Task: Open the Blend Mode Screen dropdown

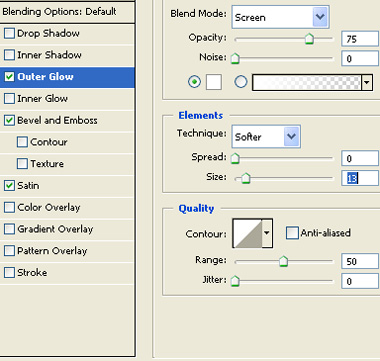Action: pyautogui.click(x=280, y=17)
